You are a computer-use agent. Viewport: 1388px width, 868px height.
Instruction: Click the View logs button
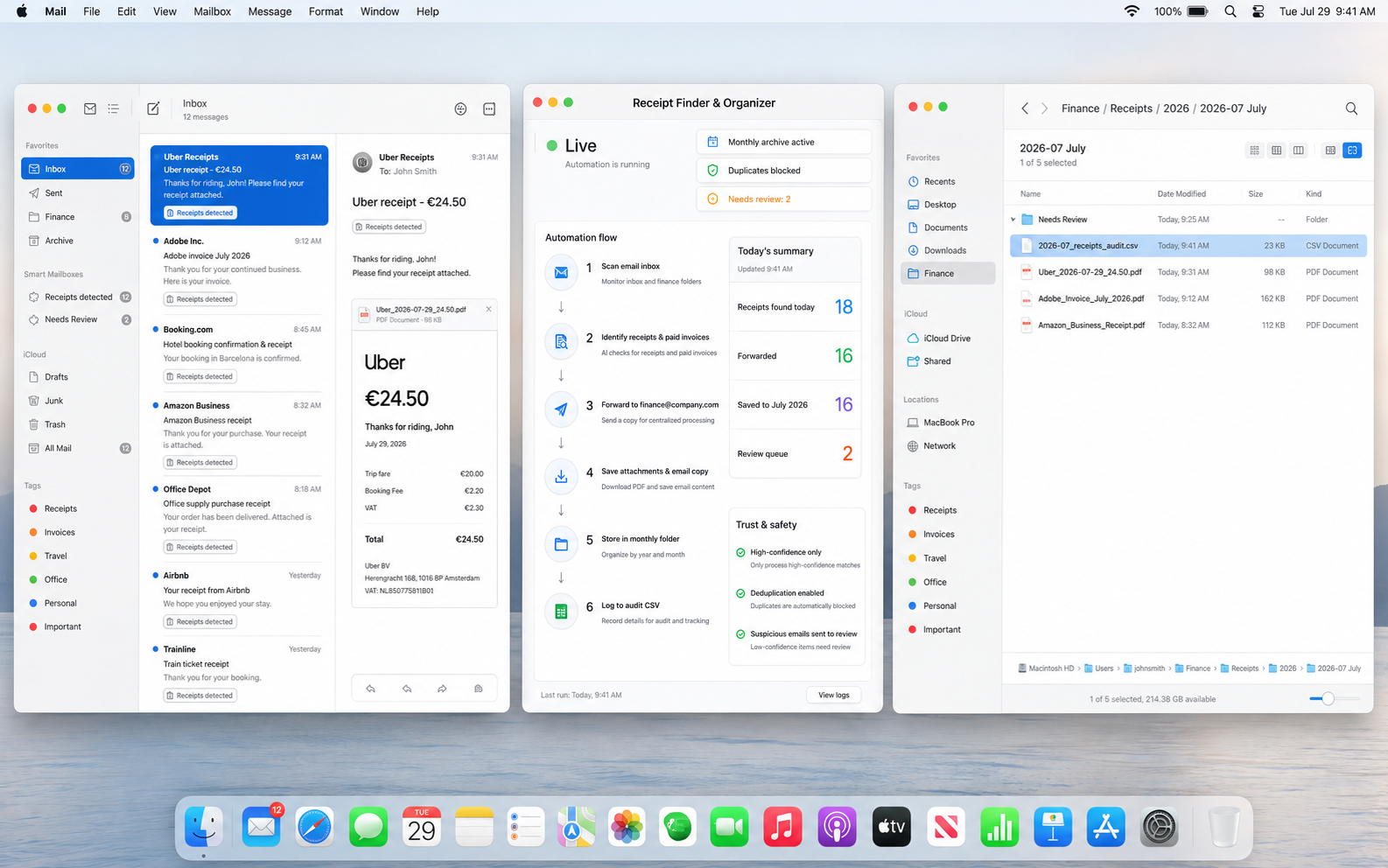[833, 695]
